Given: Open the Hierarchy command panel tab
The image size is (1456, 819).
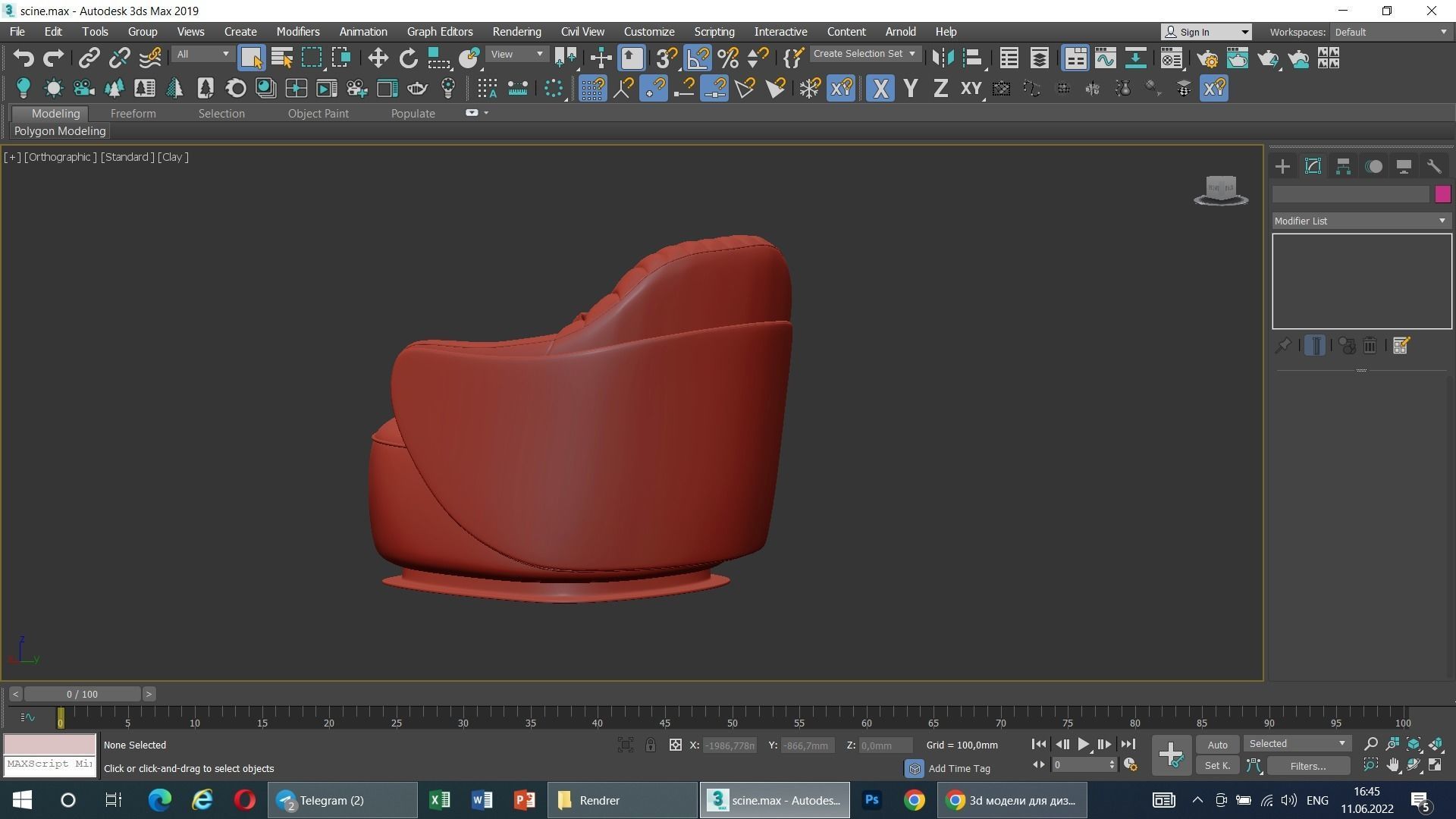Looking at the screenshot, I should (x=1343, y=167).
